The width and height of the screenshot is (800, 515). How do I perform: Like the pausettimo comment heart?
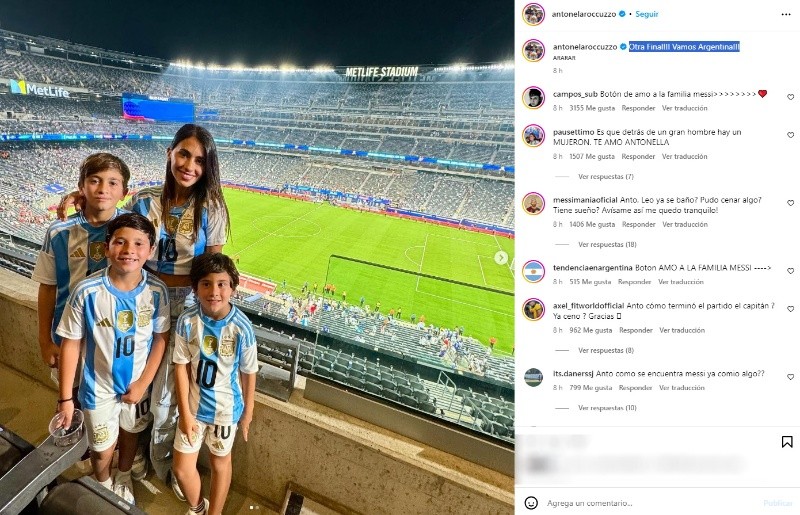(x=790, y=135)
